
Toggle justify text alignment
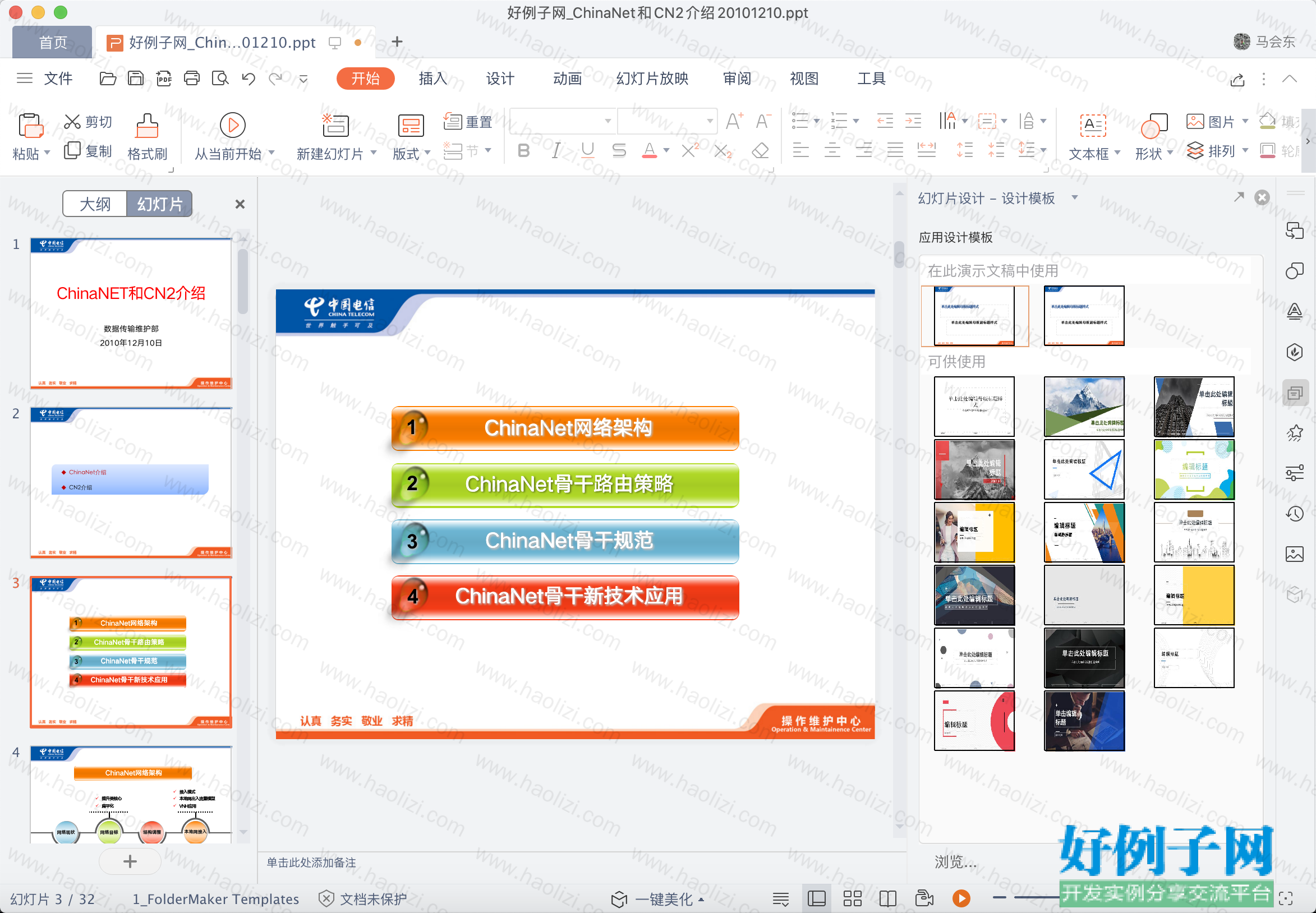895,150
